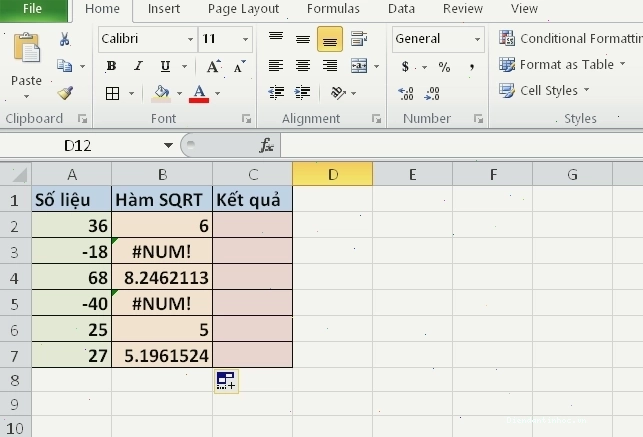Toggle Wrap Text
The width and height of the screenshot is (643, 437).
359,39
